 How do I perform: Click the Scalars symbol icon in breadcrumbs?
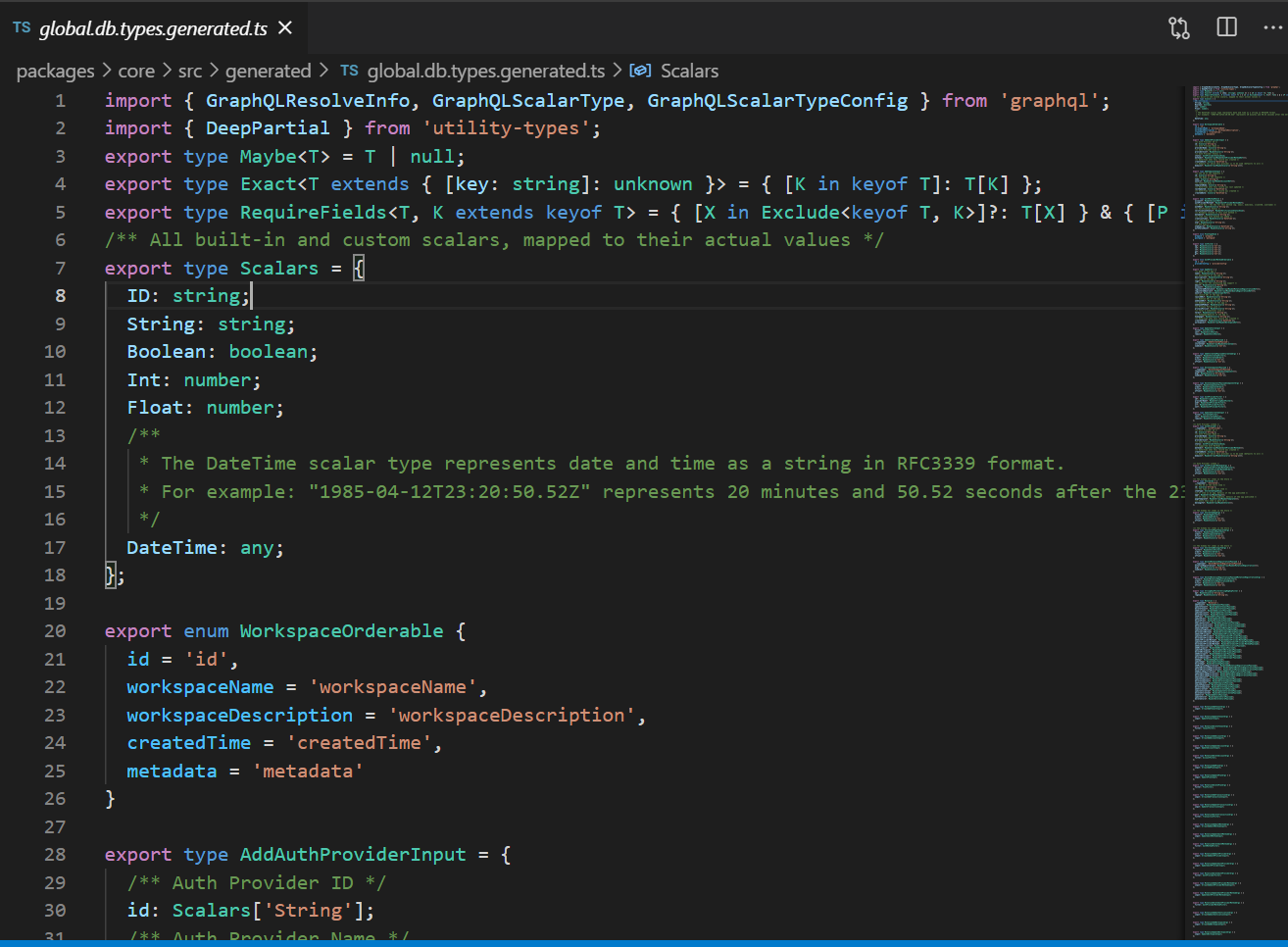640,71
